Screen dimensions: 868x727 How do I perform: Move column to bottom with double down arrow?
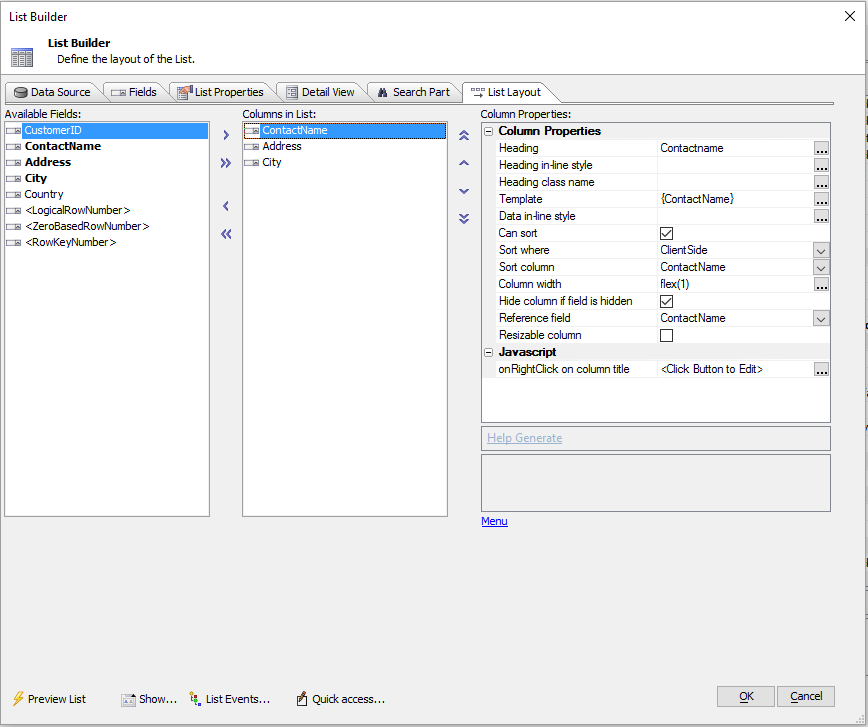[464, 219]
